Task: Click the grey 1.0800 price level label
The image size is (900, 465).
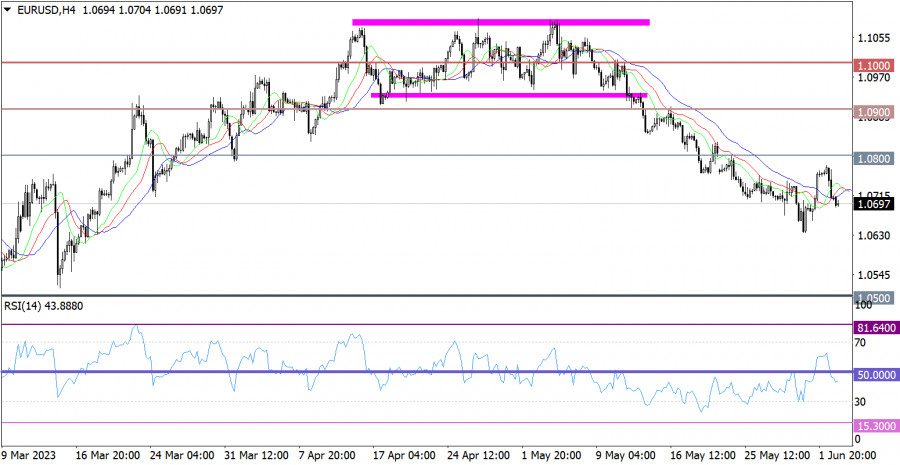Action: pyautogui.click(x=876, y=158)
